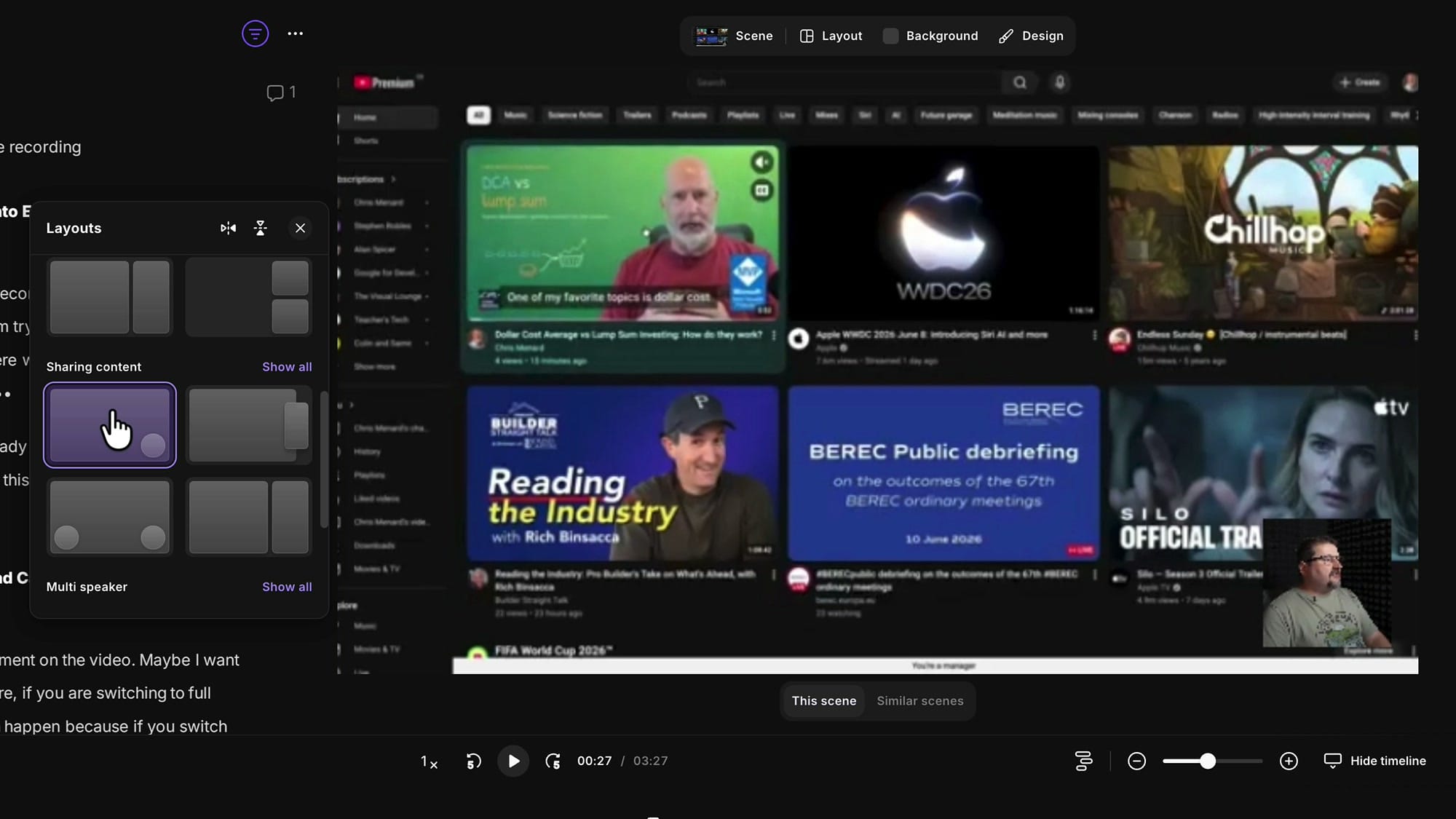Viewport: 1456px width, 819px height.
Task: Click the Layouts panel title
Action: [x=74, y=228]
